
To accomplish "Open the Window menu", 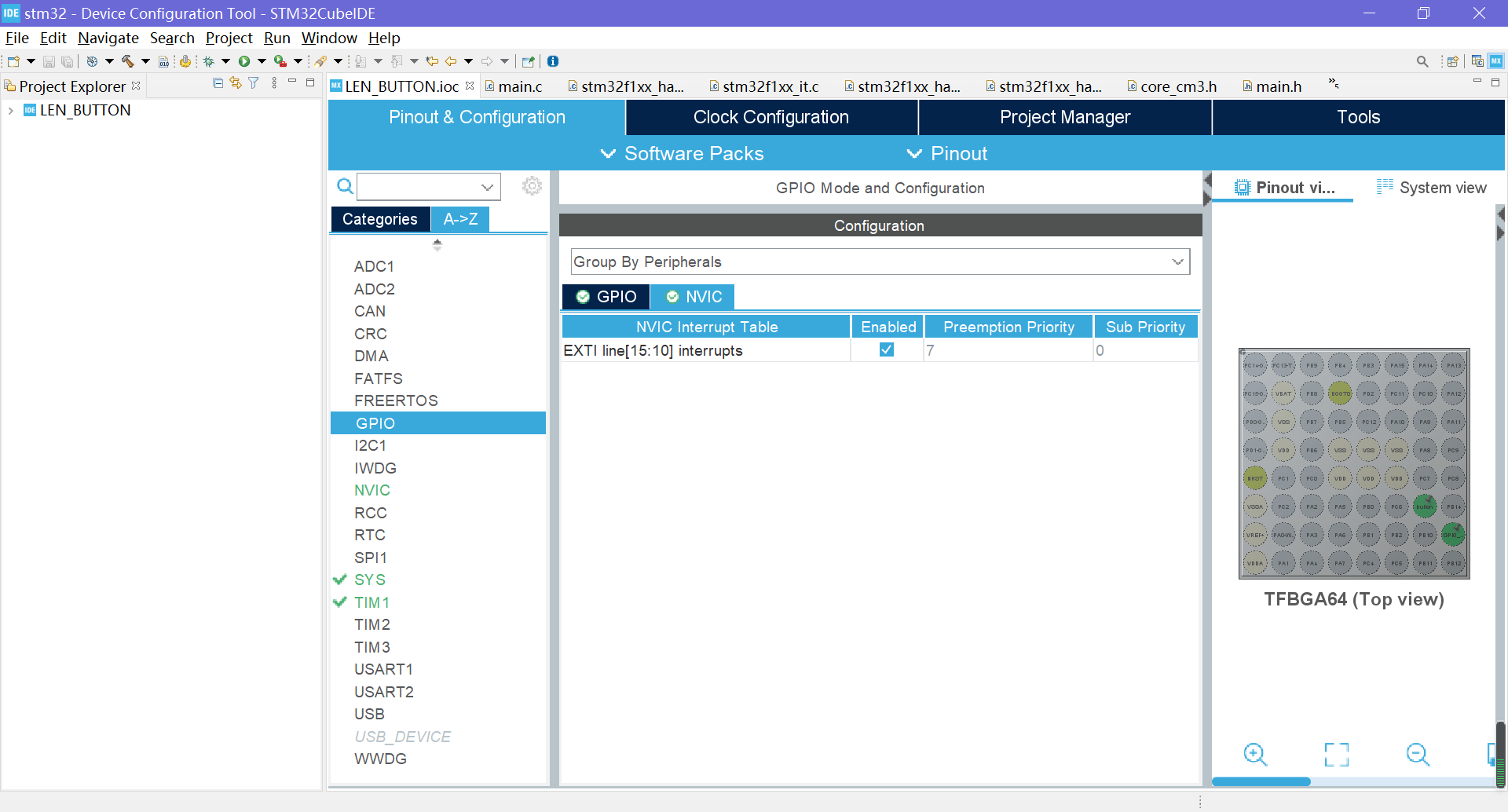I will tap(329, 38).
